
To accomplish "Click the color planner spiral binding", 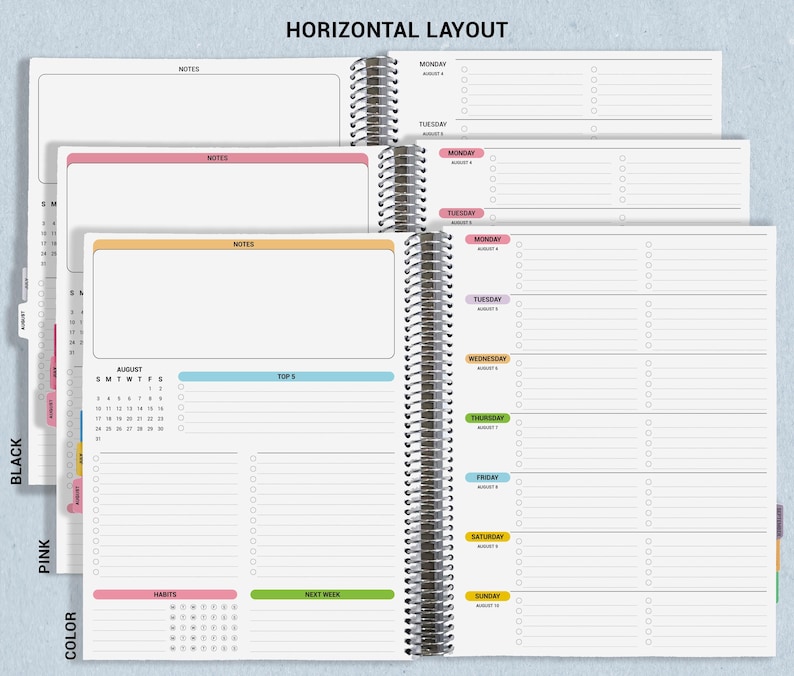I will tap(428, 443).
